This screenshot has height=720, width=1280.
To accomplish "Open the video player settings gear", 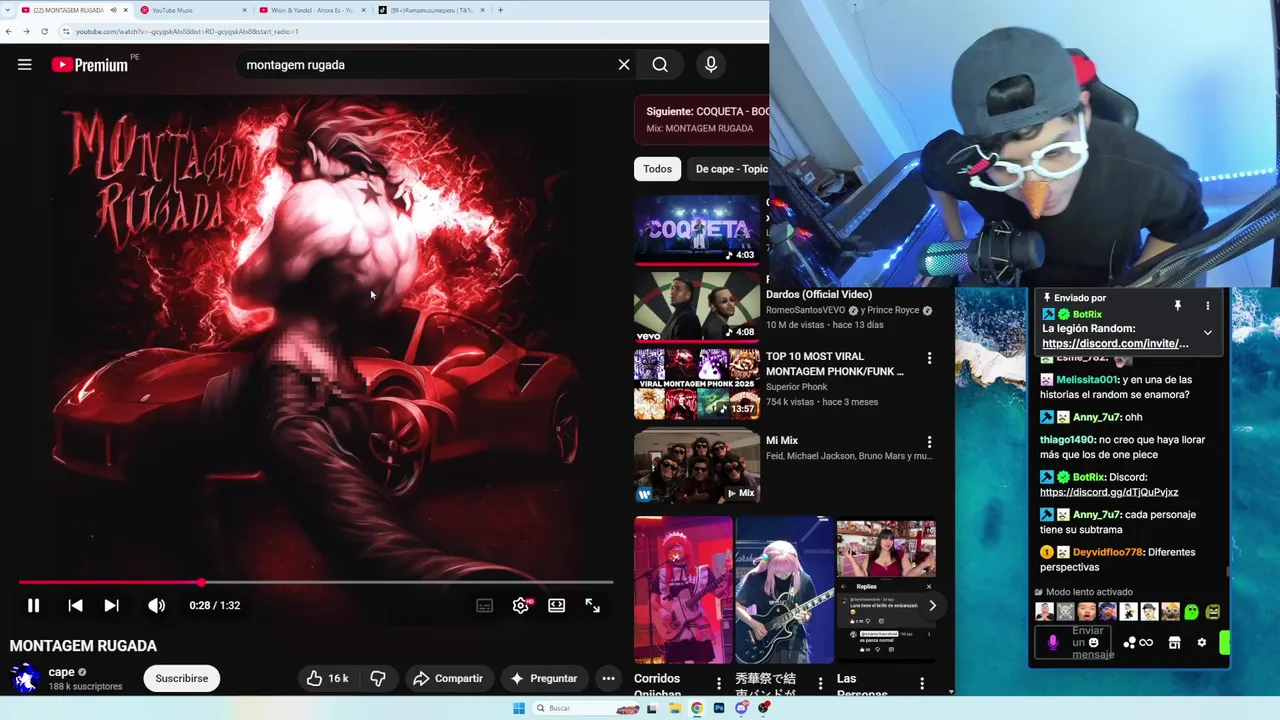I will tap(521, 605).
